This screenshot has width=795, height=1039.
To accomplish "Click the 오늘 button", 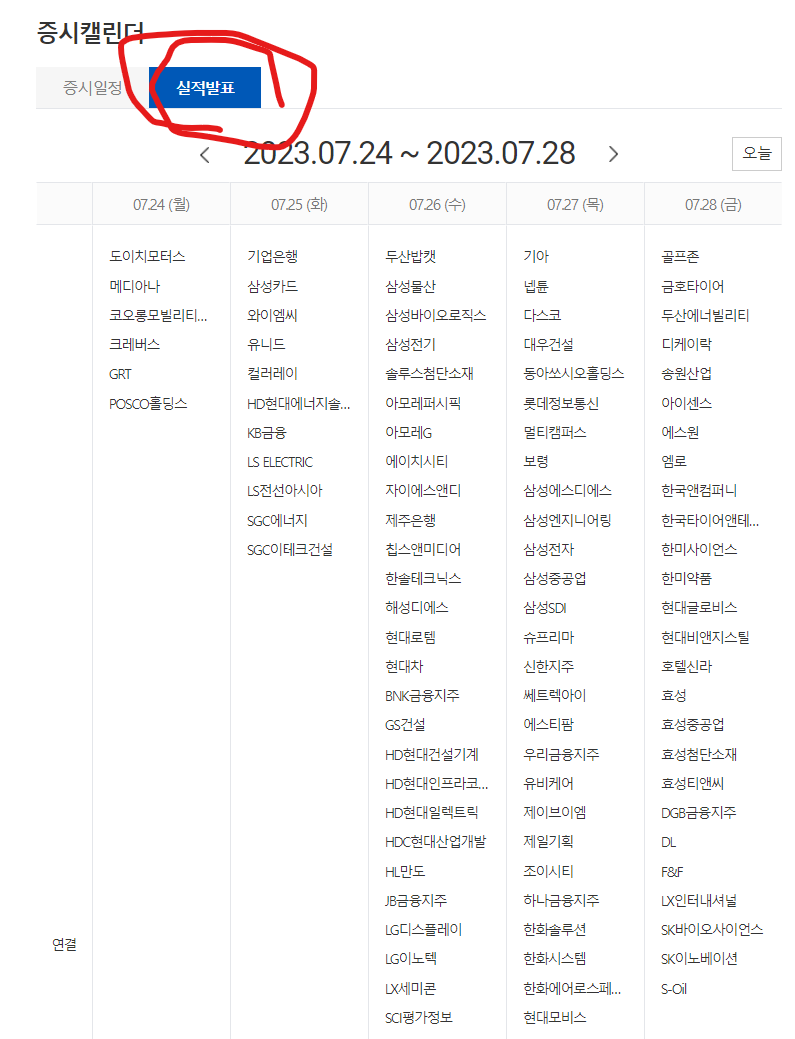I will pos(757,154).
